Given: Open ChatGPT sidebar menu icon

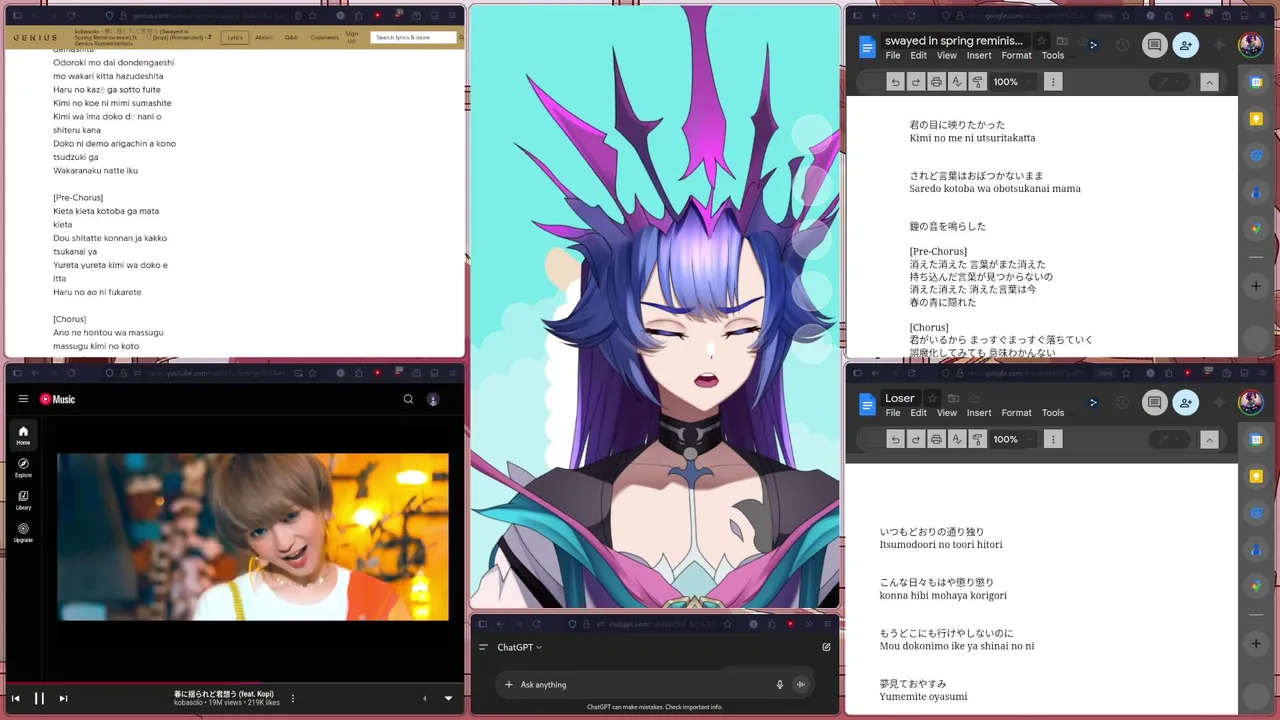Looking at the screenshot, I should 483,647.
